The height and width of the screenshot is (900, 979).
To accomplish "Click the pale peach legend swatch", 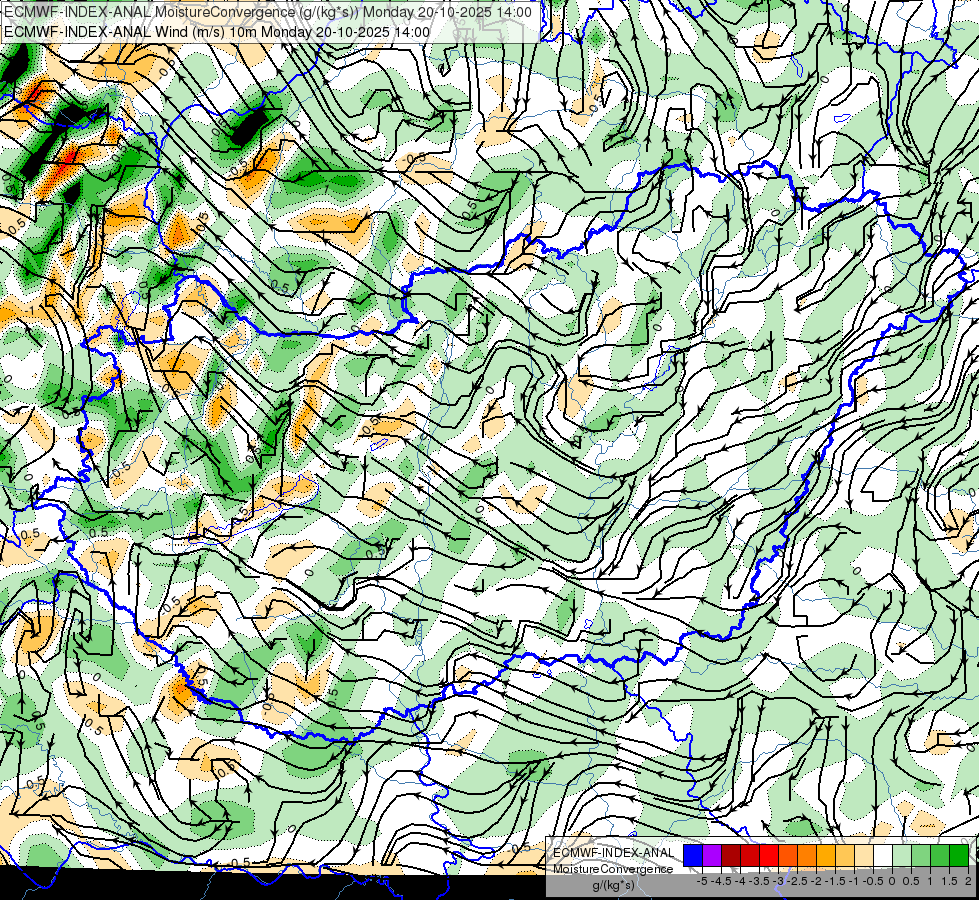I will click(865, 855).
